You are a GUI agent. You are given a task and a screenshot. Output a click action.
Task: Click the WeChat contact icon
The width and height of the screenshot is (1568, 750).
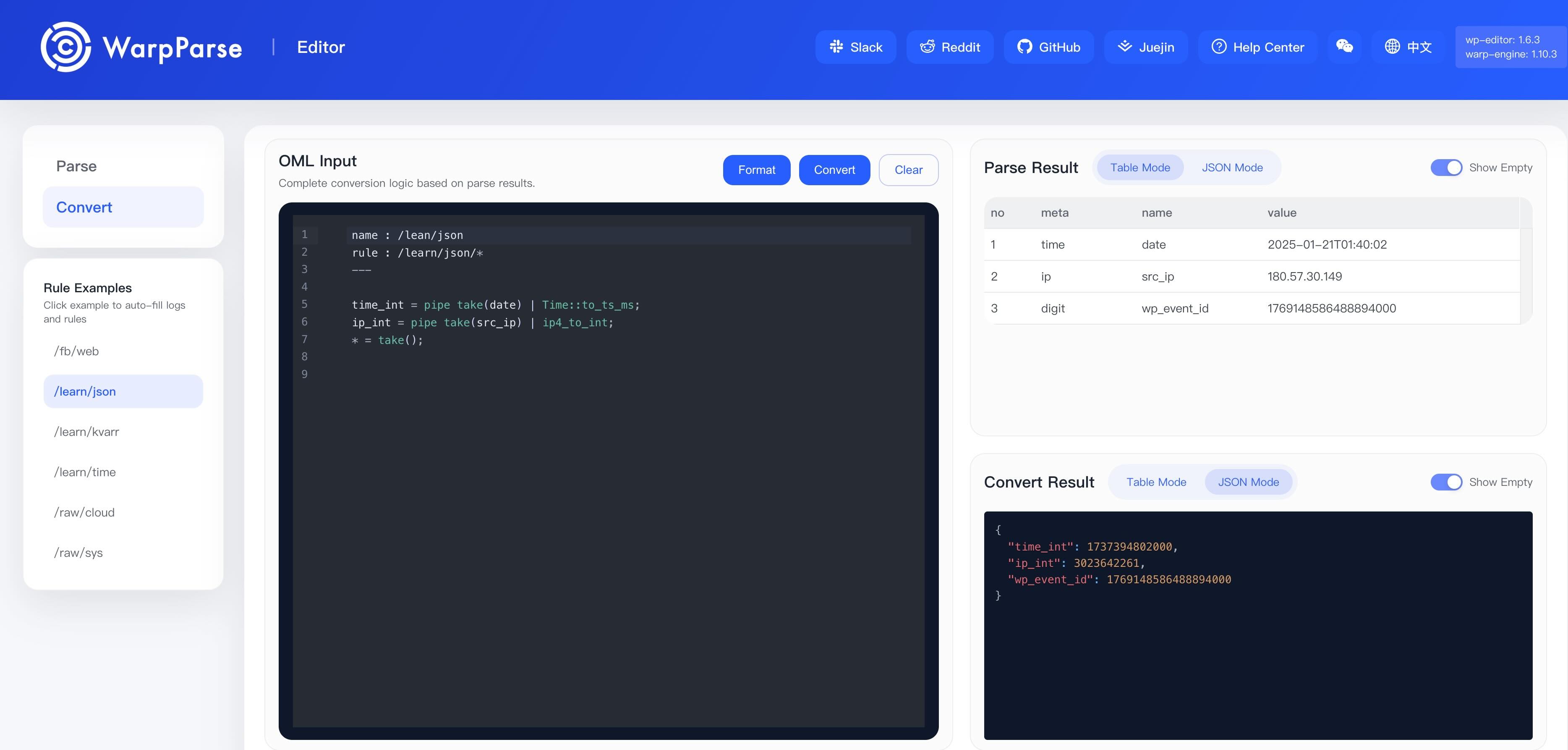tap(1345, 47)
